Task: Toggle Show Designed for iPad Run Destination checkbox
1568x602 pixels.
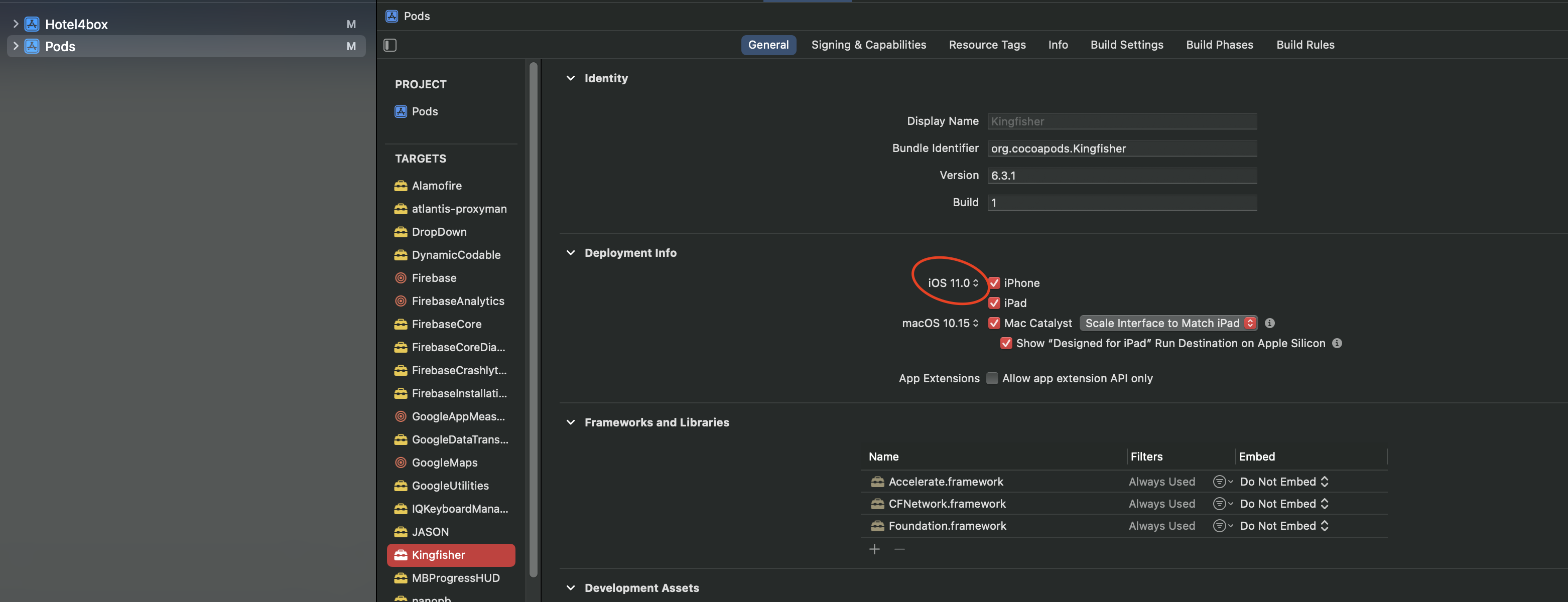Action: (x=1007, y=343)
